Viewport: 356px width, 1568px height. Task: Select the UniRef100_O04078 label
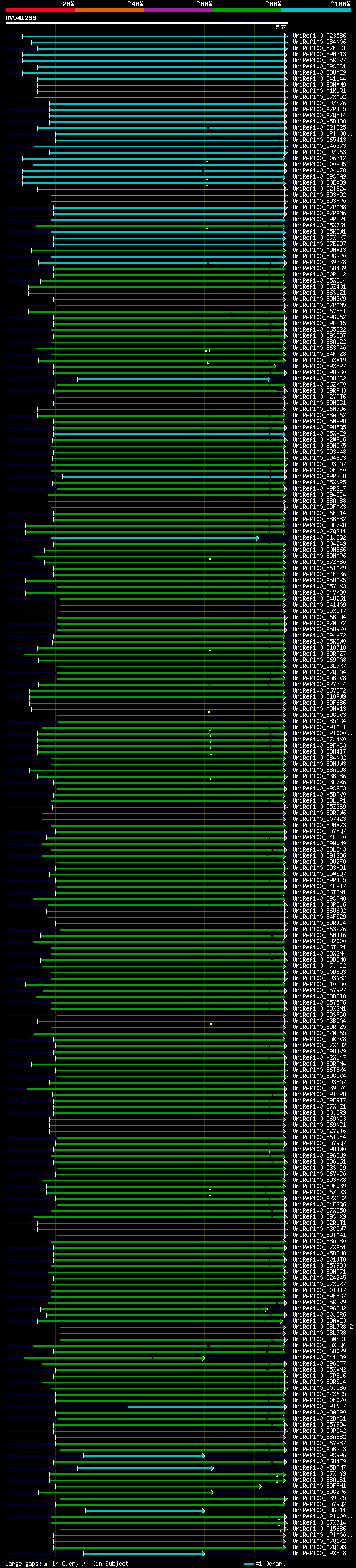[x=319, y=170]
